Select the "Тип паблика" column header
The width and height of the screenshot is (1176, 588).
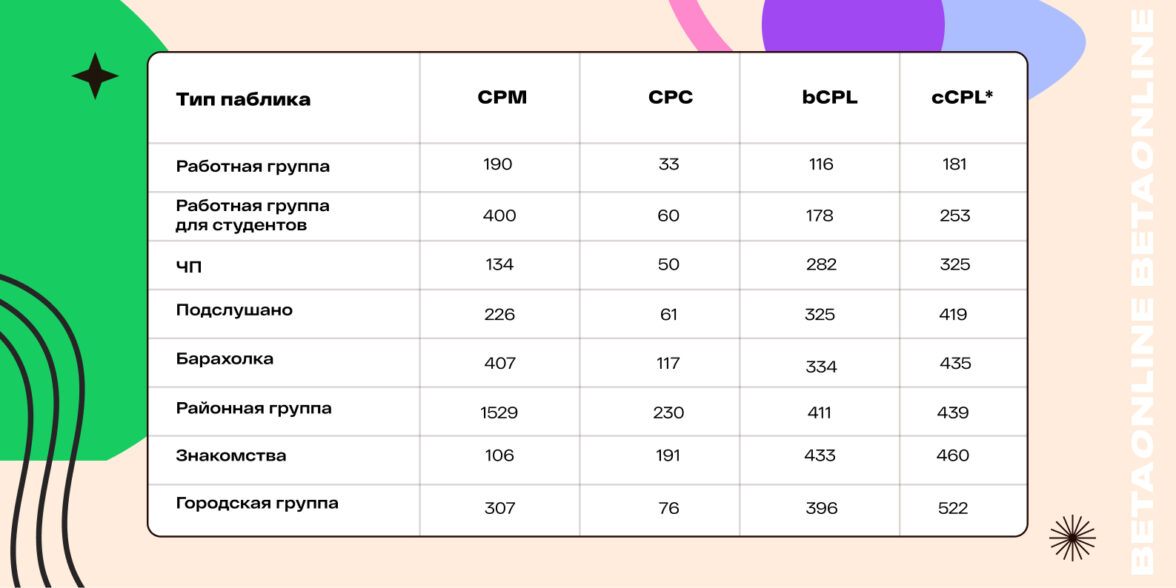(x=243, y=99)
